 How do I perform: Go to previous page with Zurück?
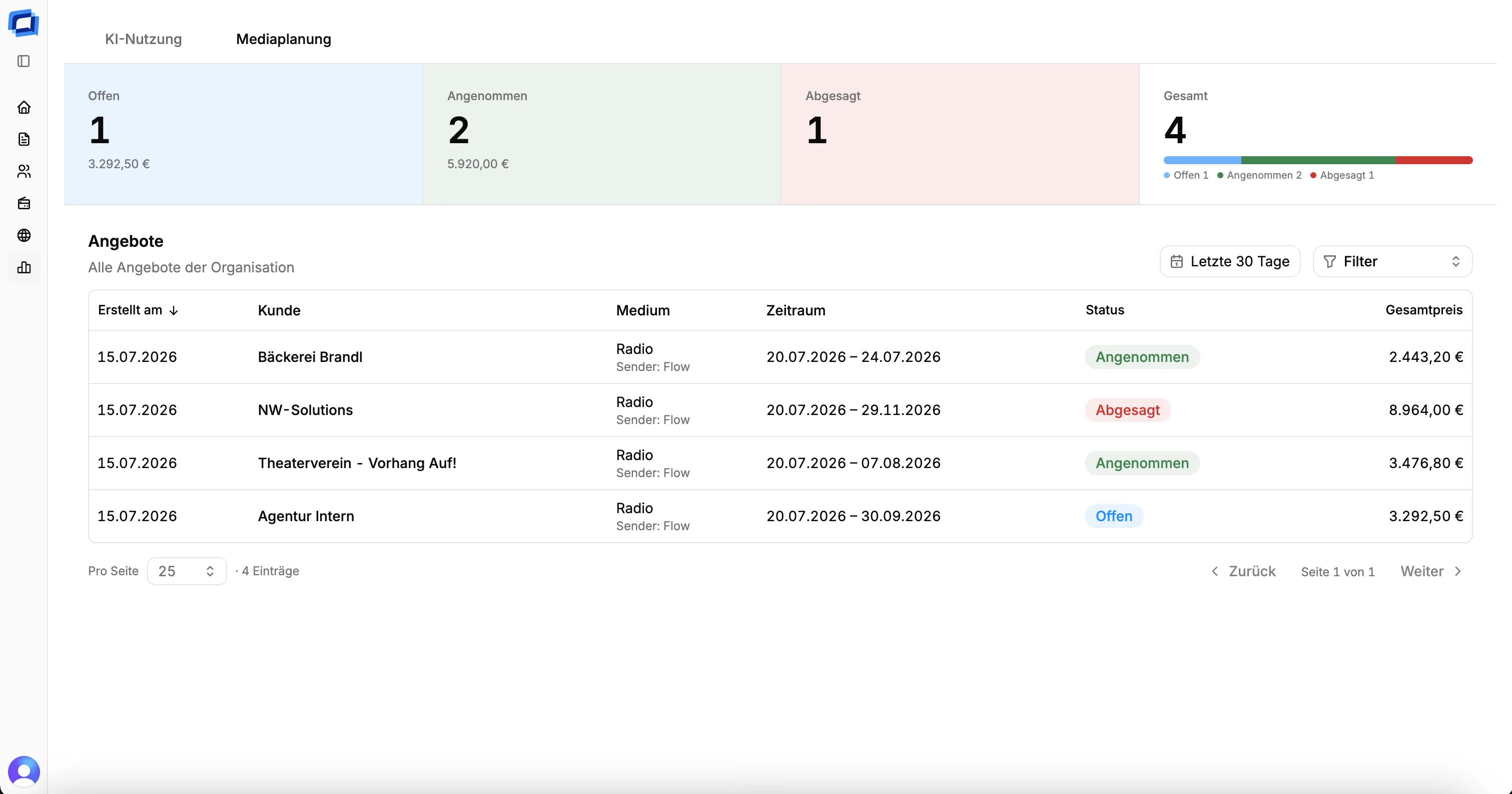1243,571
